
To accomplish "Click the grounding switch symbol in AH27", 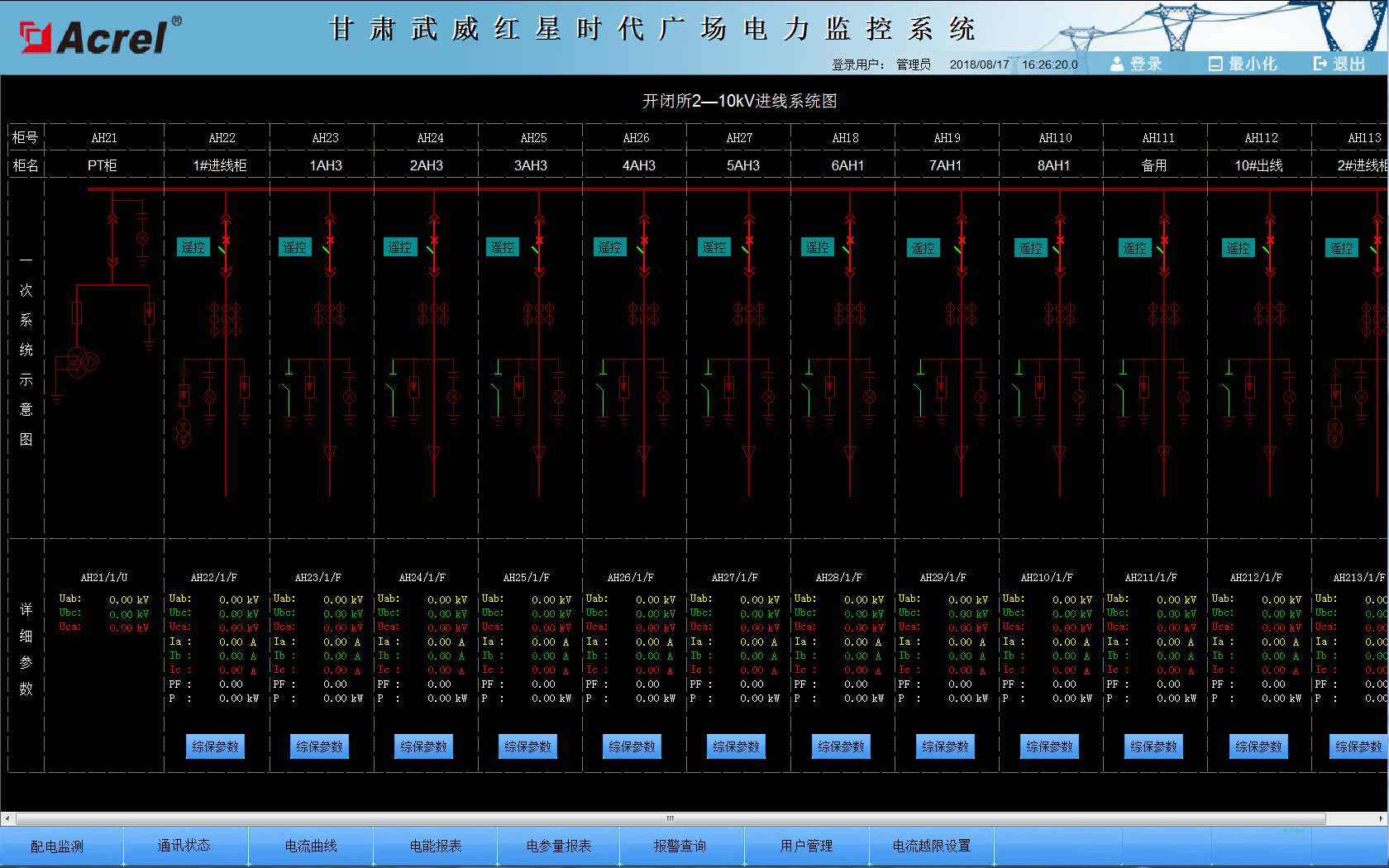I will tap(709, 393).
